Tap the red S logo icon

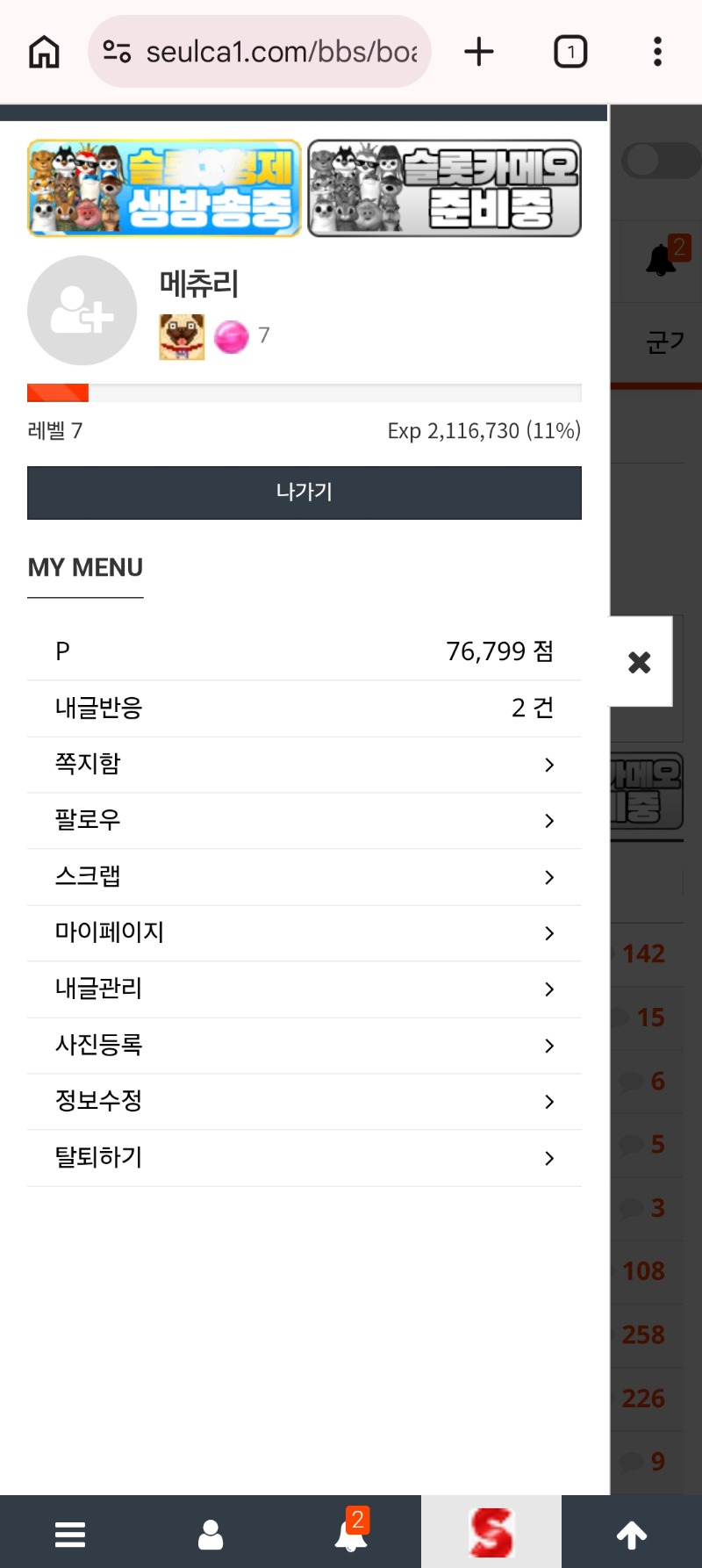tap(491, 1533)
